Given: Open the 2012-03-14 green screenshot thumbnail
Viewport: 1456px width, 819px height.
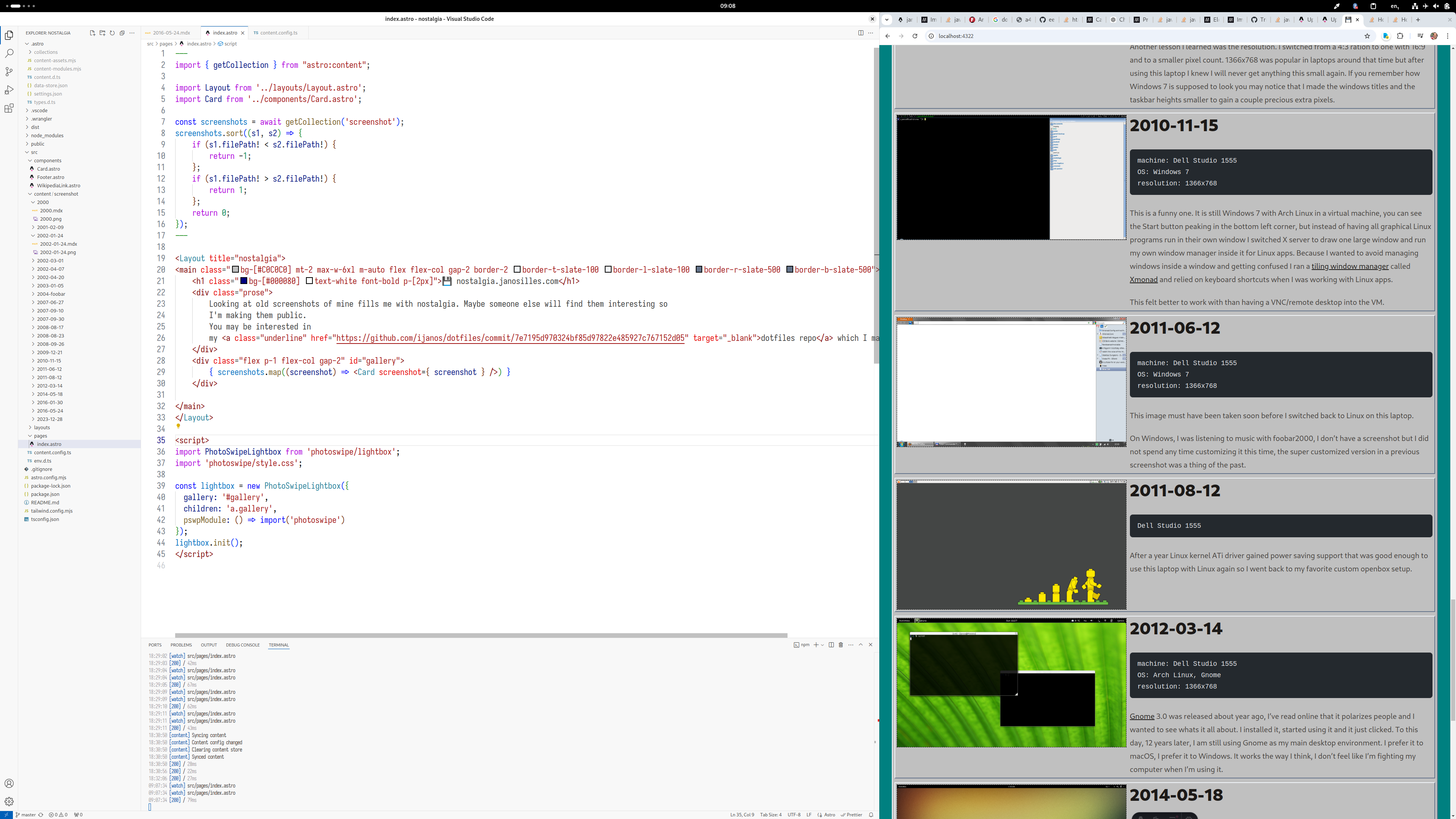Looking at the screenshot, I should click(1010, 683).
